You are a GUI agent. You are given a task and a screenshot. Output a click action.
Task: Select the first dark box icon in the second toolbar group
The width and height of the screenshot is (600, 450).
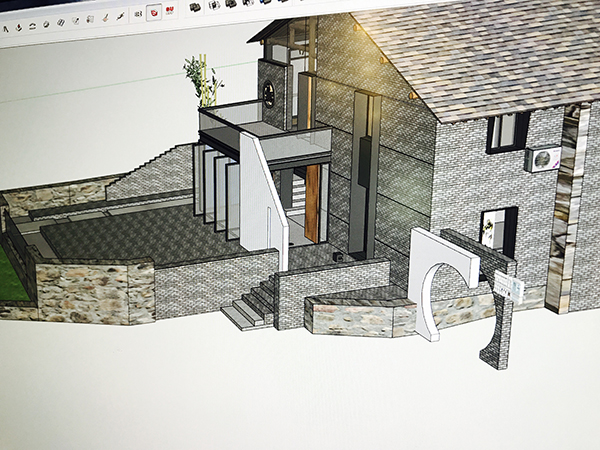[x=196, y=7]
